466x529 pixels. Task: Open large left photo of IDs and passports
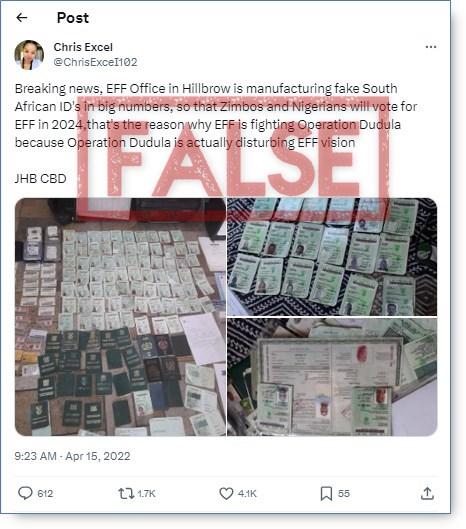tap(120, 317)
